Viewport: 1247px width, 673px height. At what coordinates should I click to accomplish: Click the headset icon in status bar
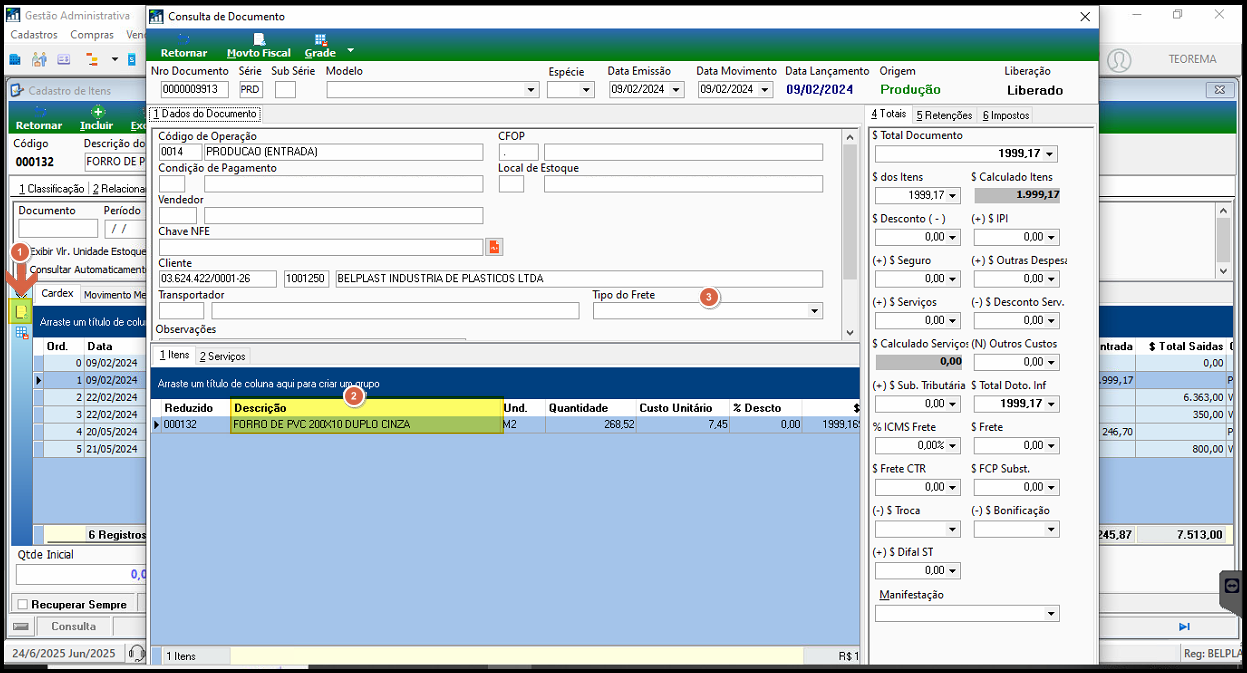136,653
